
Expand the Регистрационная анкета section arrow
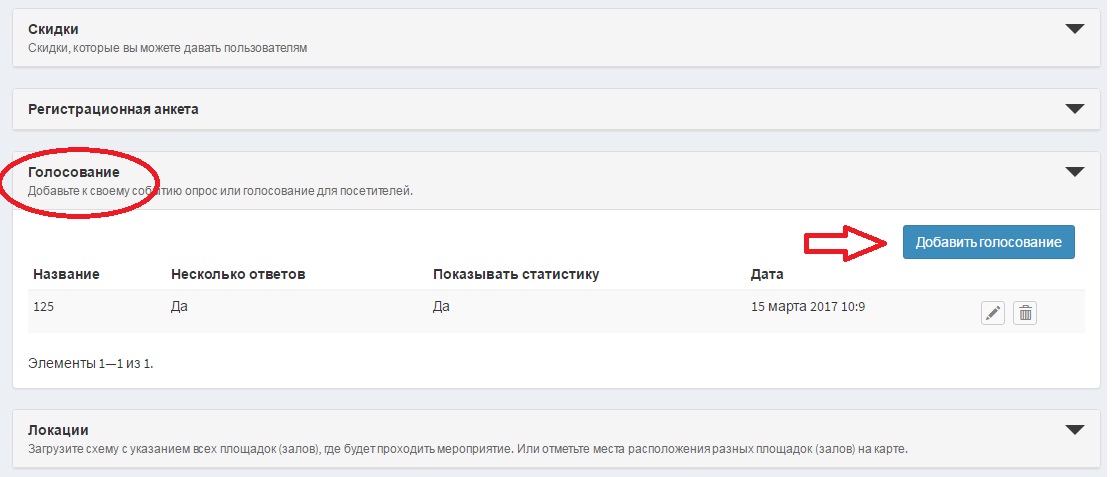[1074, 108]
